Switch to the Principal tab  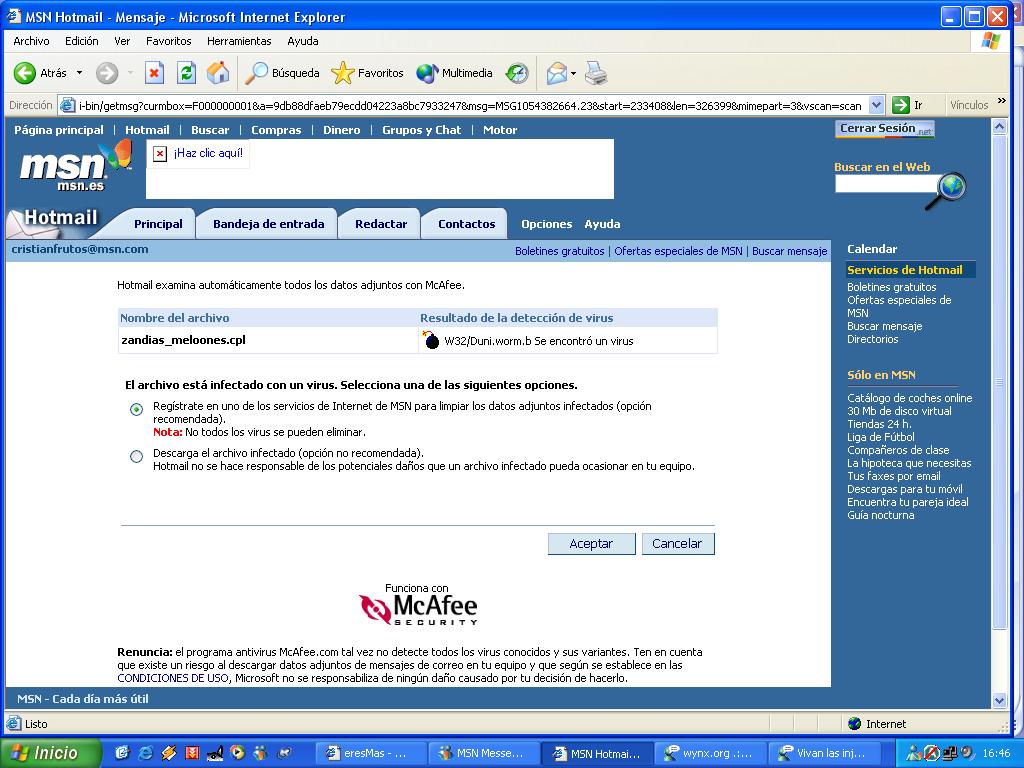[x=158, y=224]
